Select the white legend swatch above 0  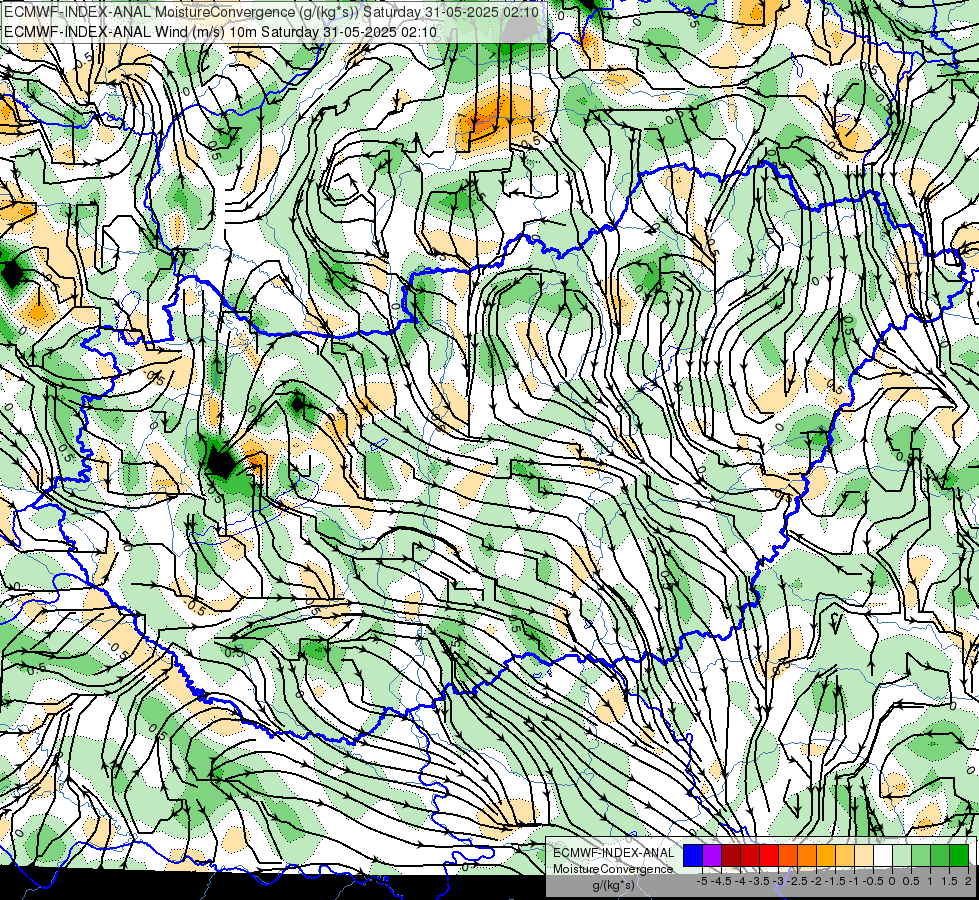pyautogui.click(x=883, y=856)
